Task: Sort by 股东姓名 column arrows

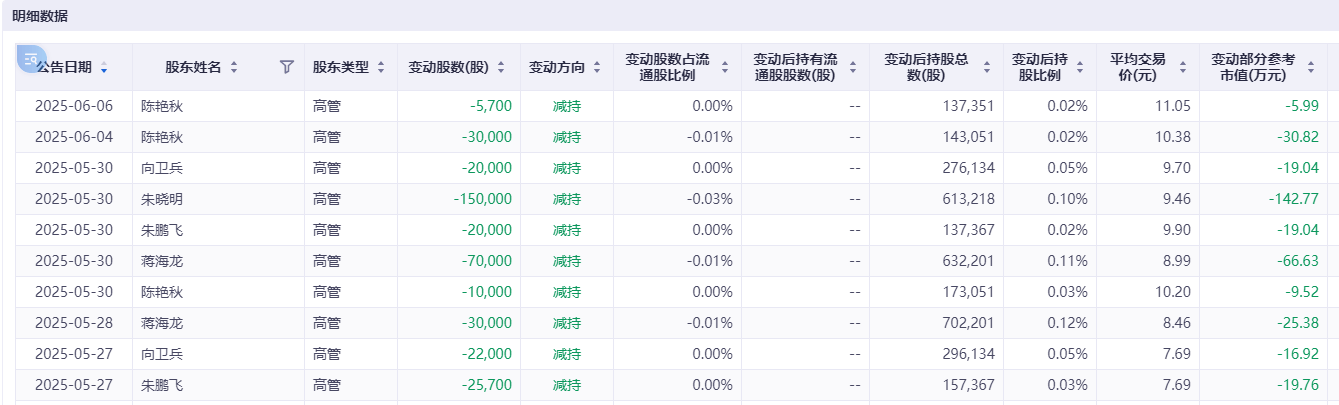Action: tap(234, 68)
